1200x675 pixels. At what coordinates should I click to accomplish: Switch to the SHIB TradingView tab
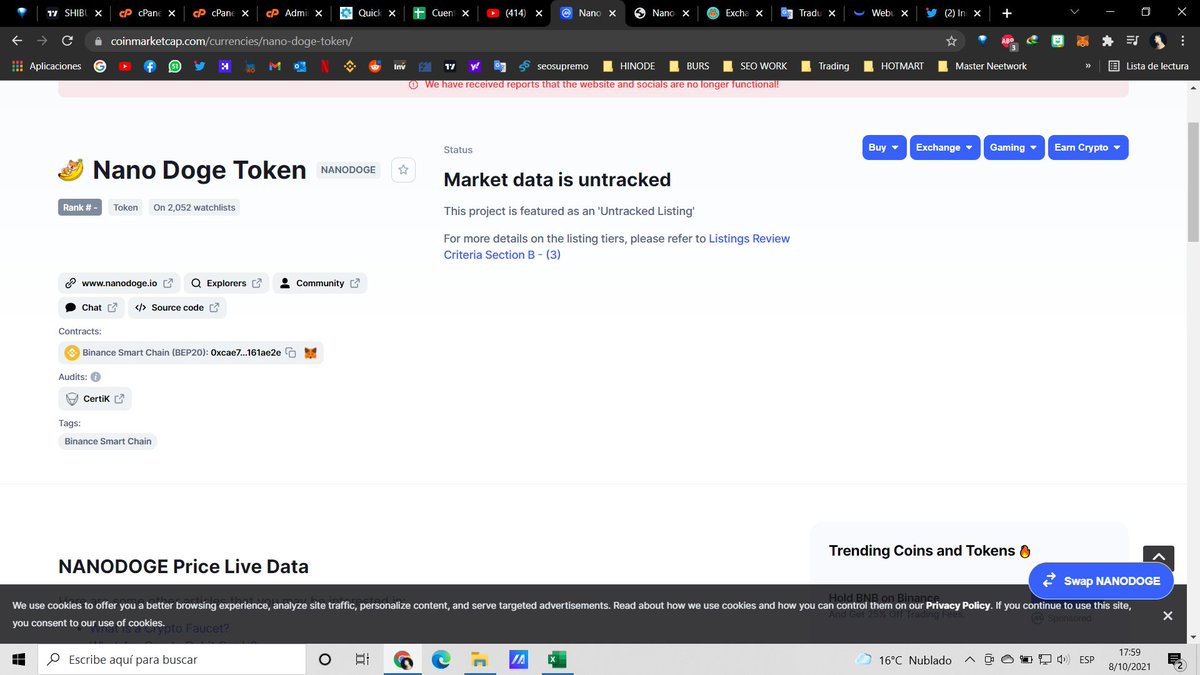[73, 14]
